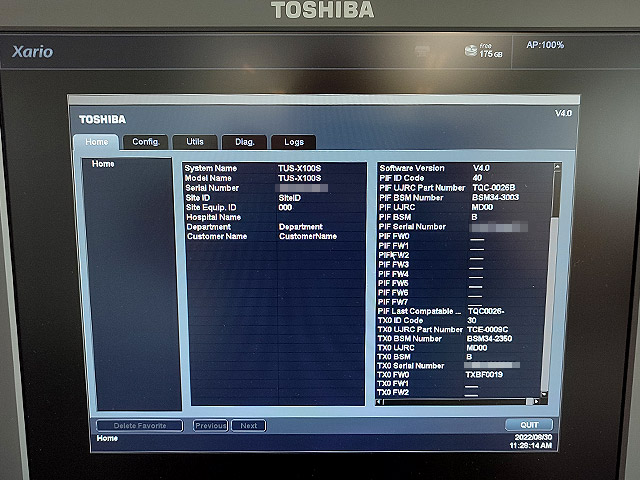The width and height of the screenshot is (640, 480).
Task: Select the Hospital Name row
Action: 275,217
